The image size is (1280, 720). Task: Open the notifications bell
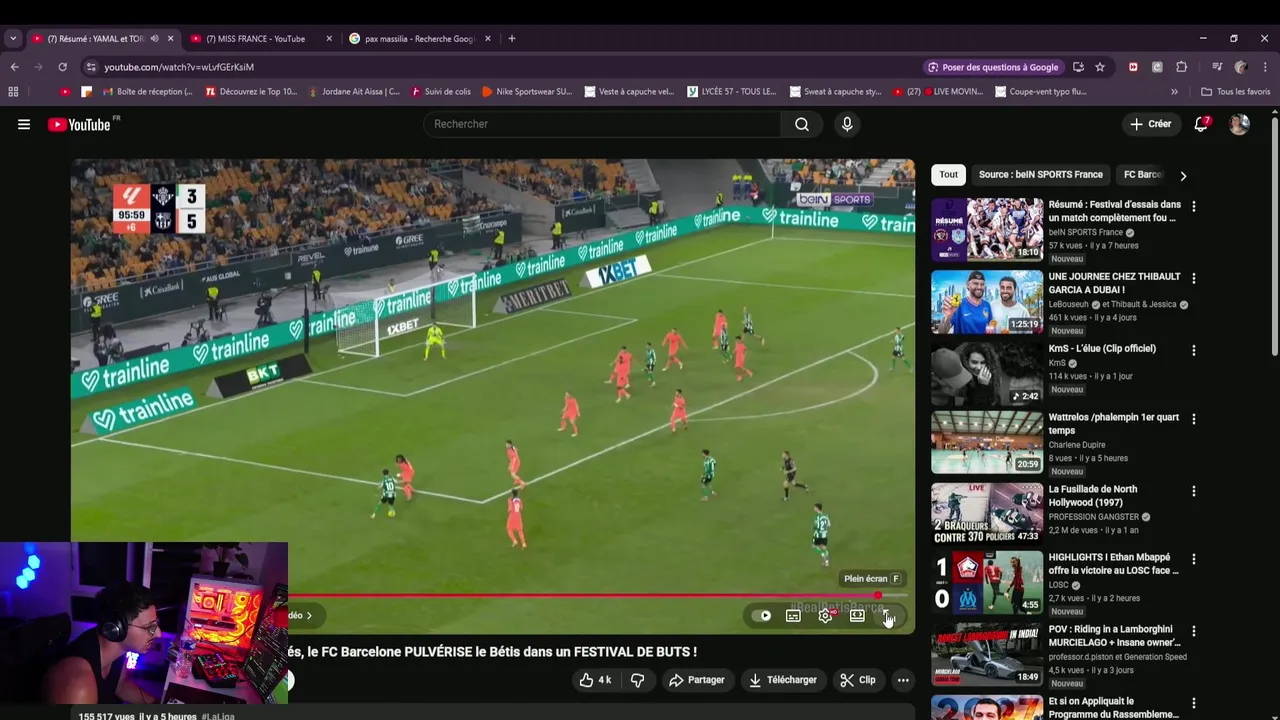click(x=1201, y=124)
